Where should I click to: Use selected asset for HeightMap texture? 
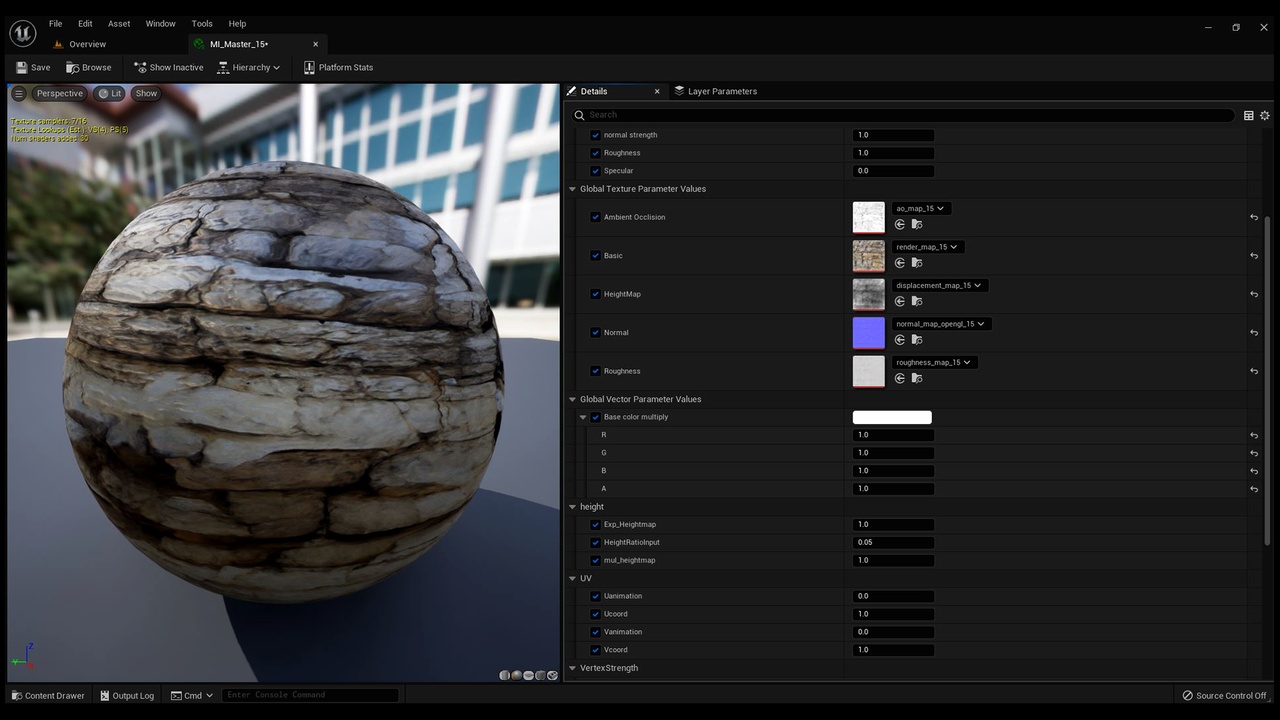pos(899,301)
